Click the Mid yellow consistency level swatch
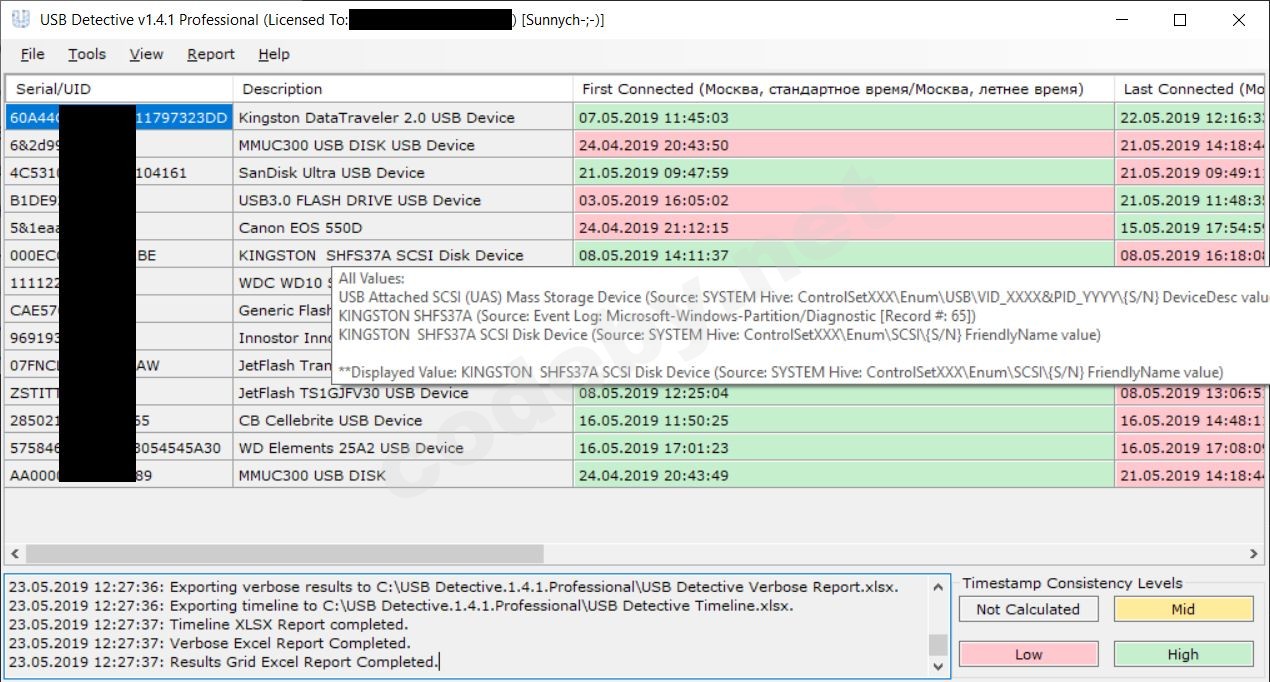1270x682 pixels. point(1183,609)
